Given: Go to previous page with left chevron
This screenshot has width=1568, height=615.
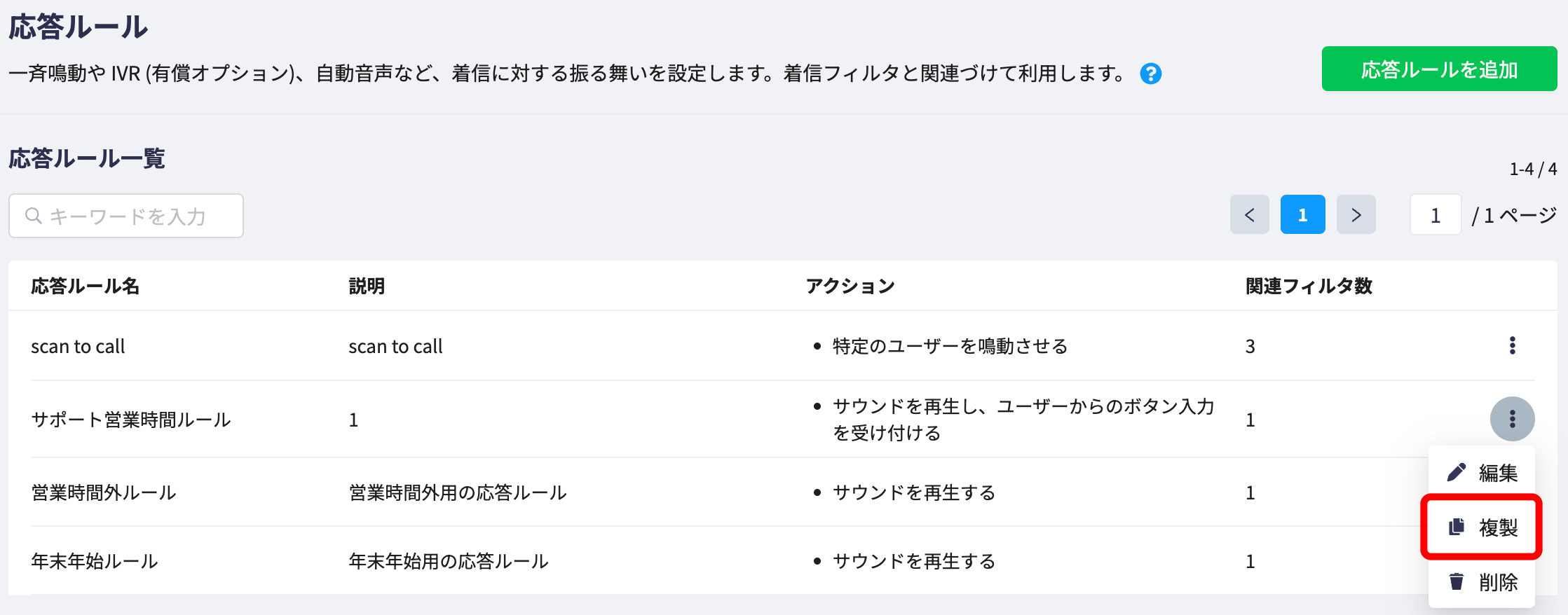Looking at the screenshot, I should 1250,214.
